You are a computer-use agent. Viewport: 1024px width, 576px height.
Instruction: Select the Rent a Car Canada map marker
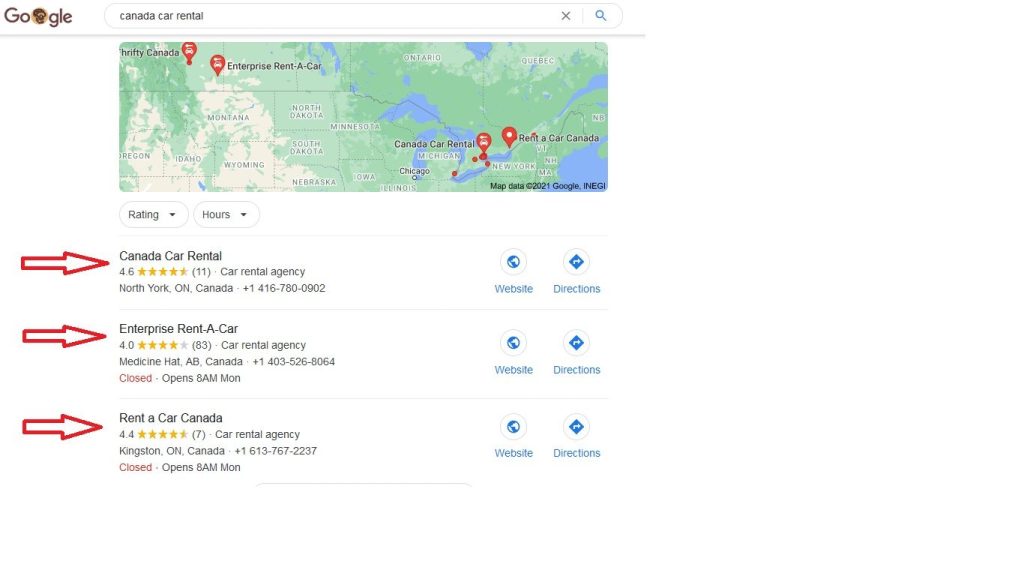click(509, 137)
